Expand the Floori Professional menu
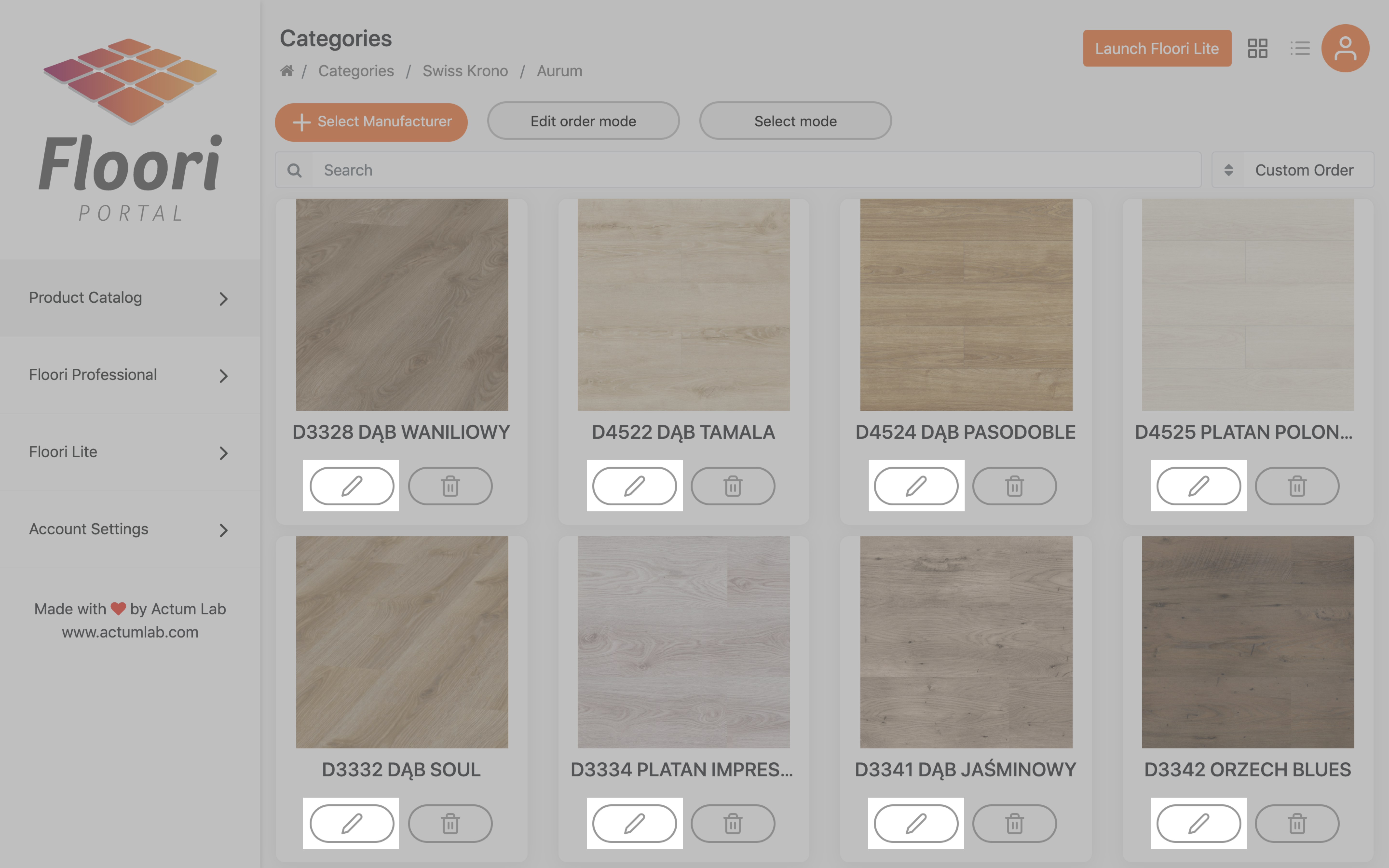The height and width of the screenshot is (868, 1389). pos(130,375)
